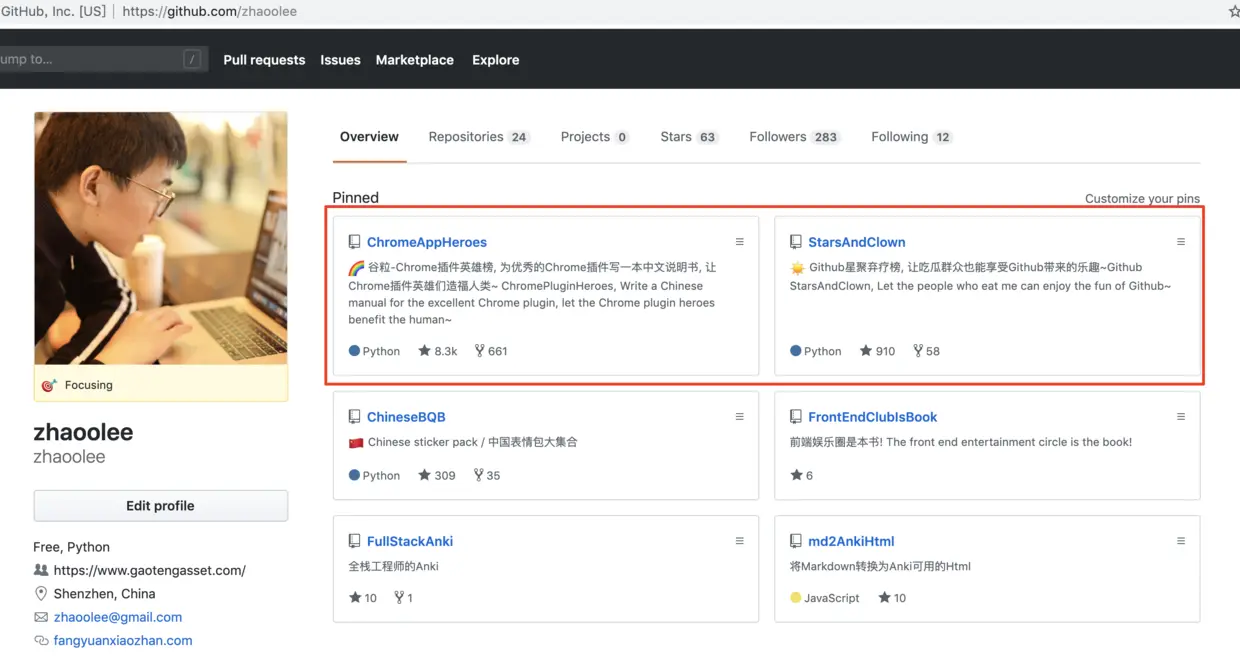Image resolution: width=1240 pixels, height=660 pixels.
Task: Grab the reorder handle on md2AnkiHtml card
Action: pos(1181,541)
